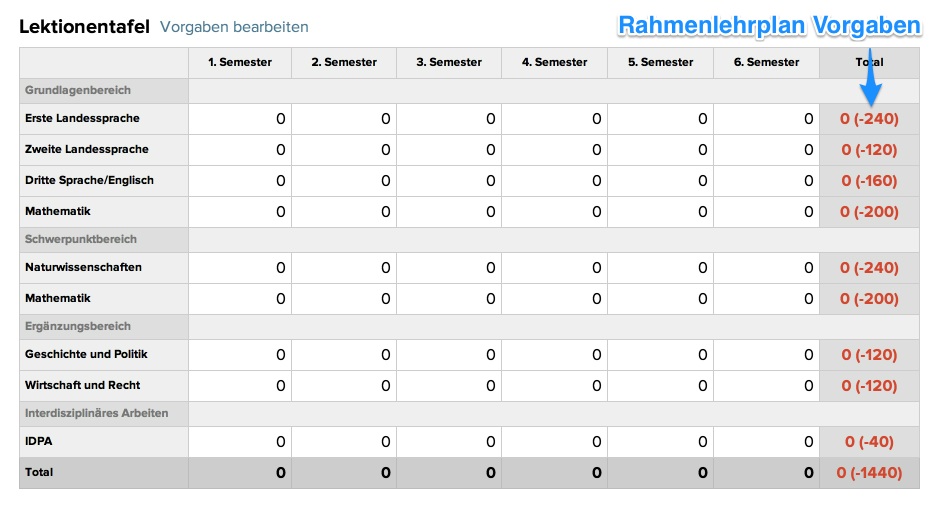Image resolution: width=938 pixels, height=510 pixels.
Task: Click Zweite Landessprache 6. Semester cell
Action: [x=766, y=150]
